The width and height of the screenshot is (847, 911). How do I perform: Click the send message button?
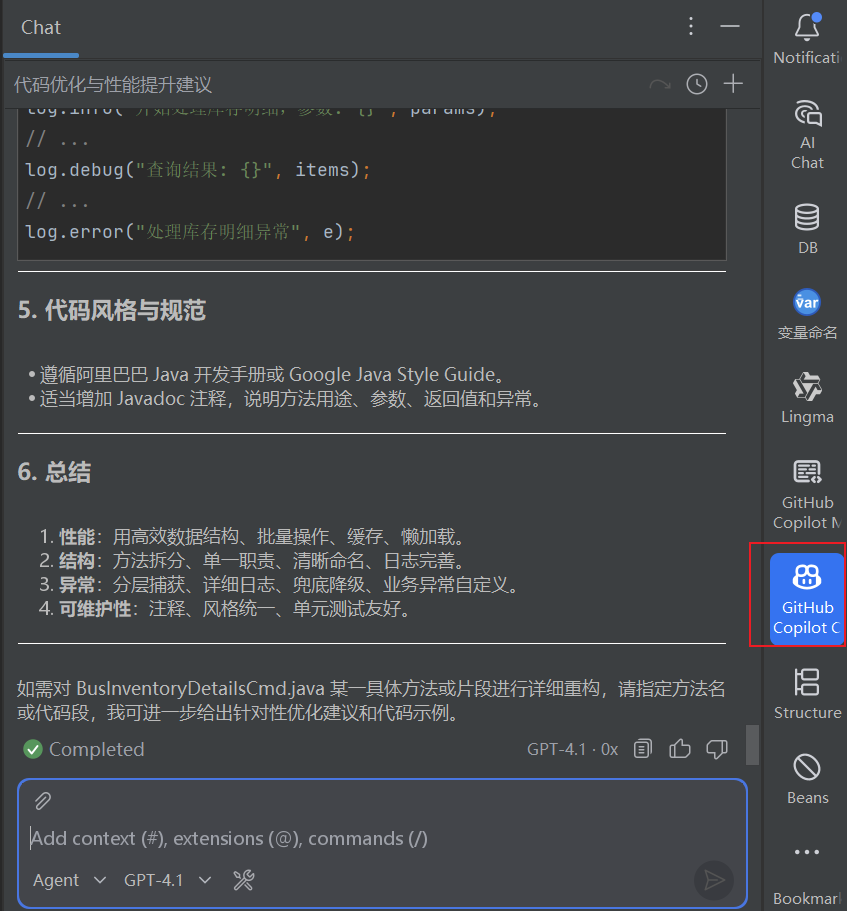click(714, 880)
